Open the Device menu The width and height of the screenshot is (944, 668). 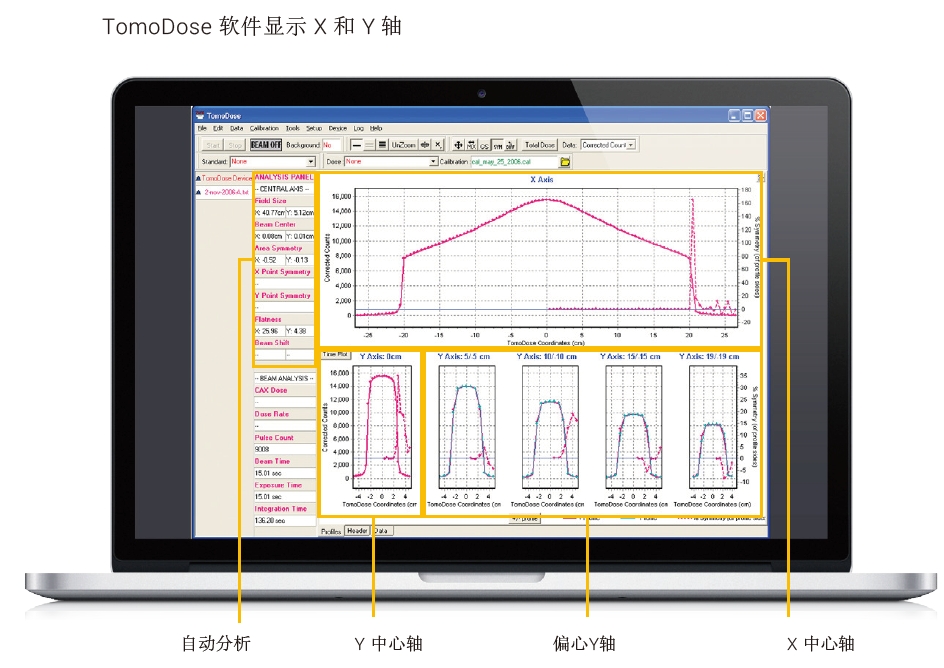(338, 128)
